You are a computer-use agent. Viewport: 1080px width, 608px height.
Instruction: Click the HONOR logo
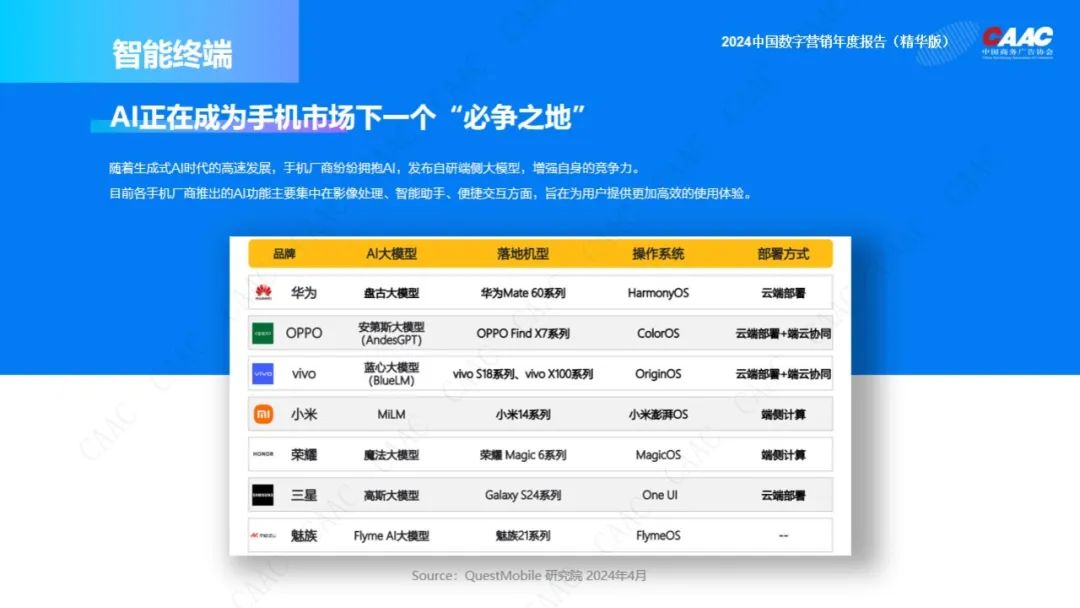click(x=263, y=454)
